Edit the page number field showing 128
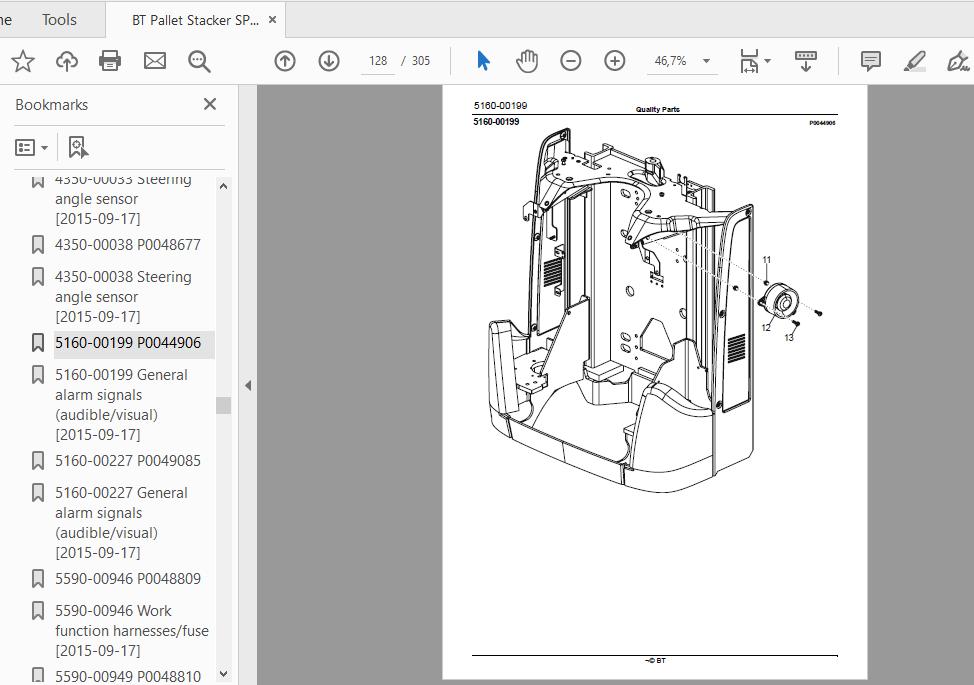 pos(378,61)
